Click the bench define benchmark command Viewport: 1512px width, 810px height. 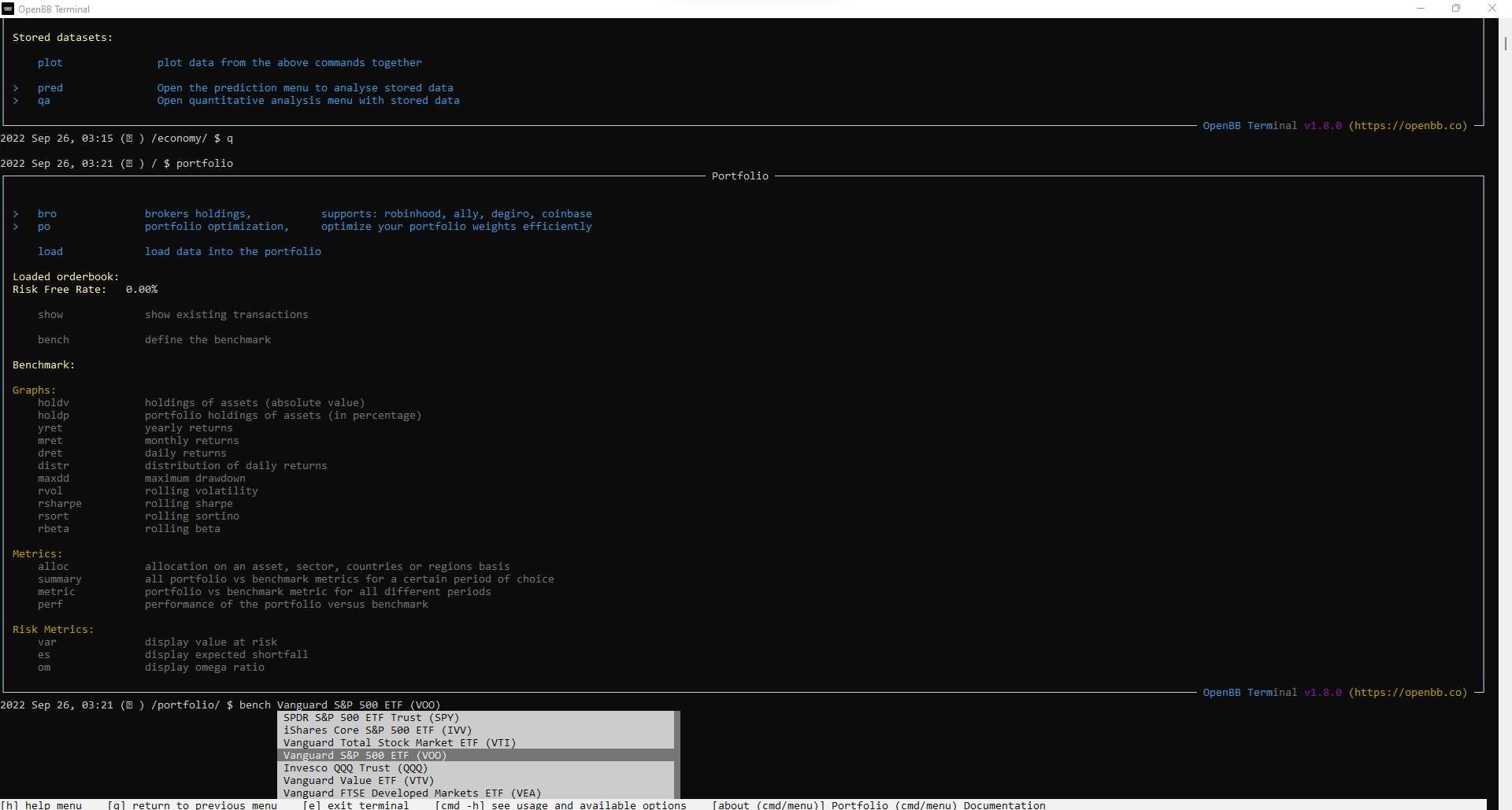53,339
